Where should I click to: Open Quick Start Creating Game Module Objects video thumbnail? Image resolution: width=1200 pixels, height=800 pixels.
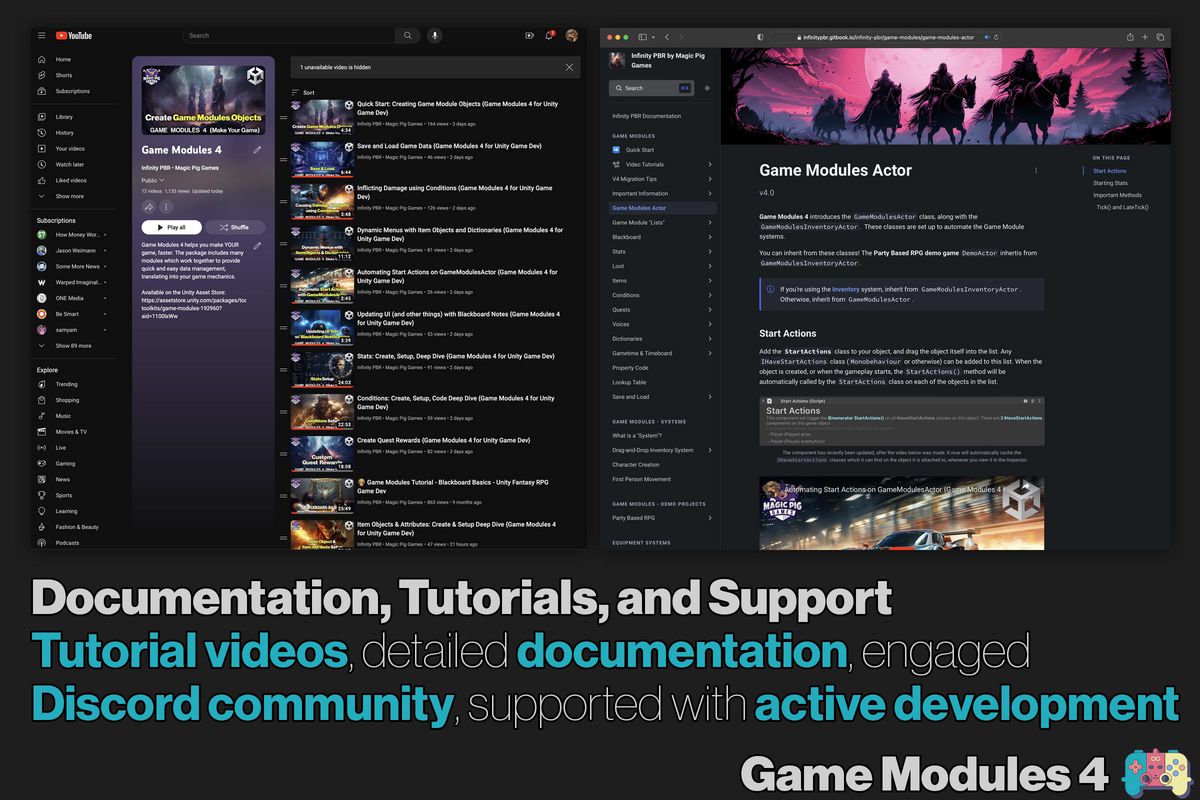pyautogui.click(x=322, y=117)
